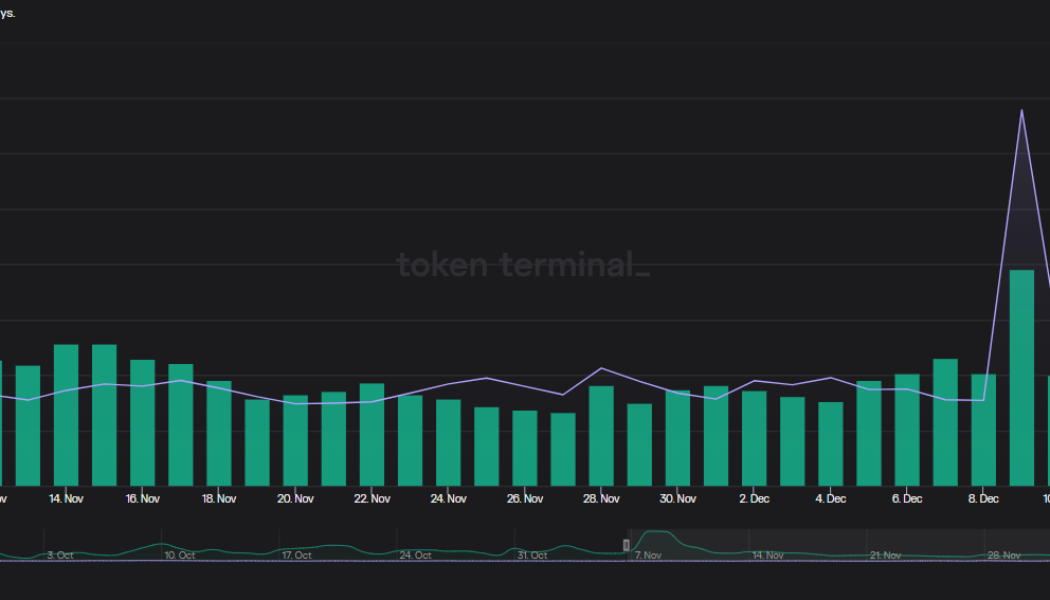Click the purple line above 4. Dec
The image size is (1050, 600).
(831, 380)
